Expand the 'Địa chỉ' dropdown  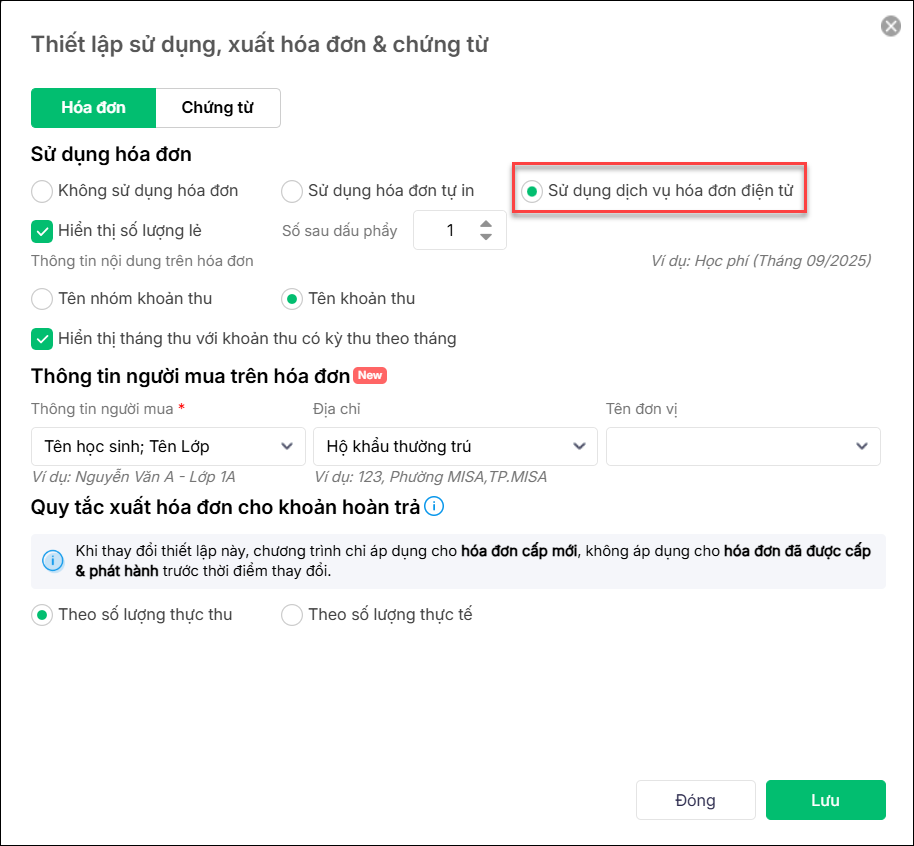coord(455,446)
